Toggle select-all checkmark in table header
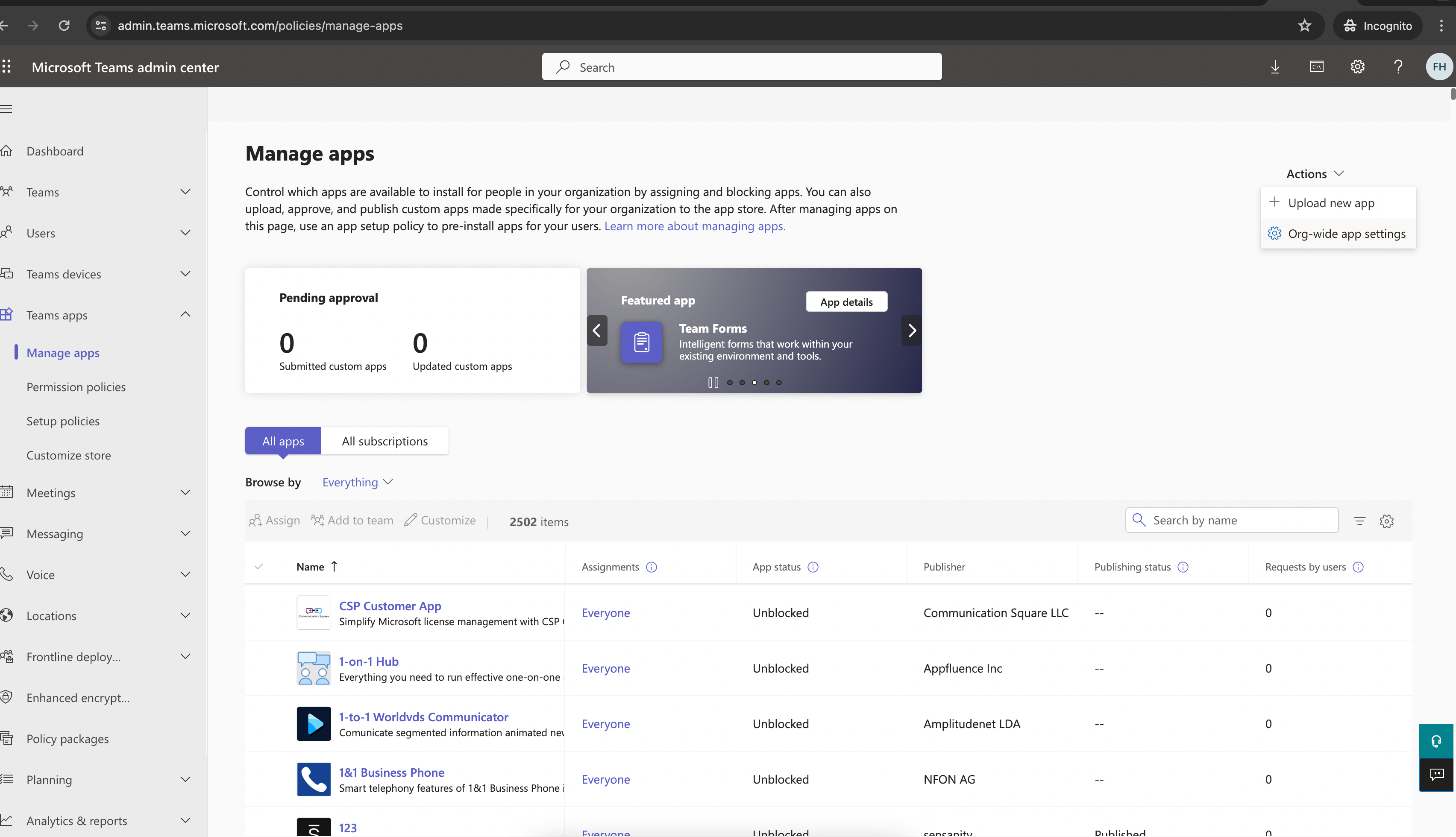1456x837 pixels. click(259, 567)
